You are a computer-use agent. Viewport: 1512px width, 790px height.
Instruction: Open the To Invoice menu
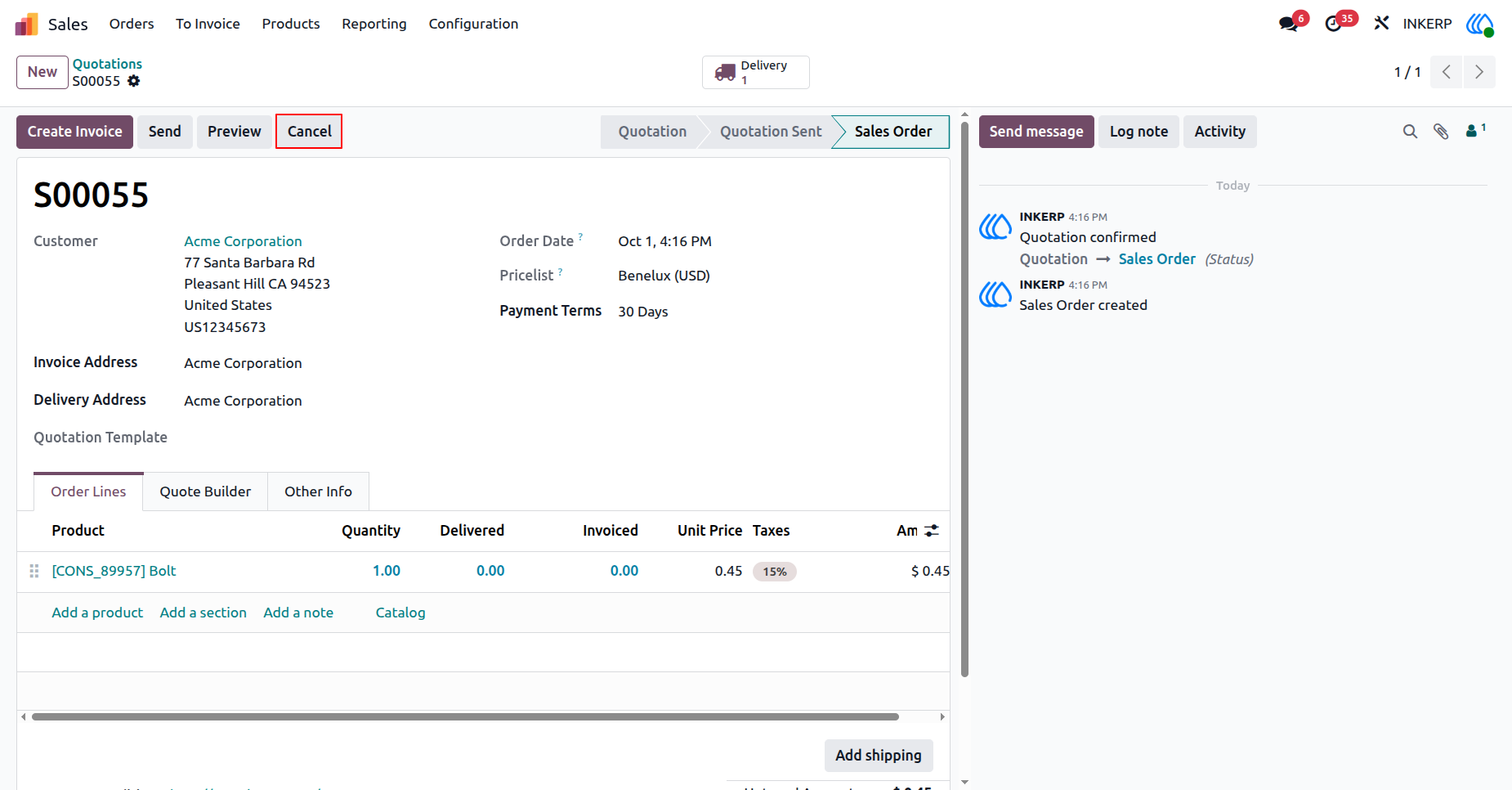pos(208,24)
